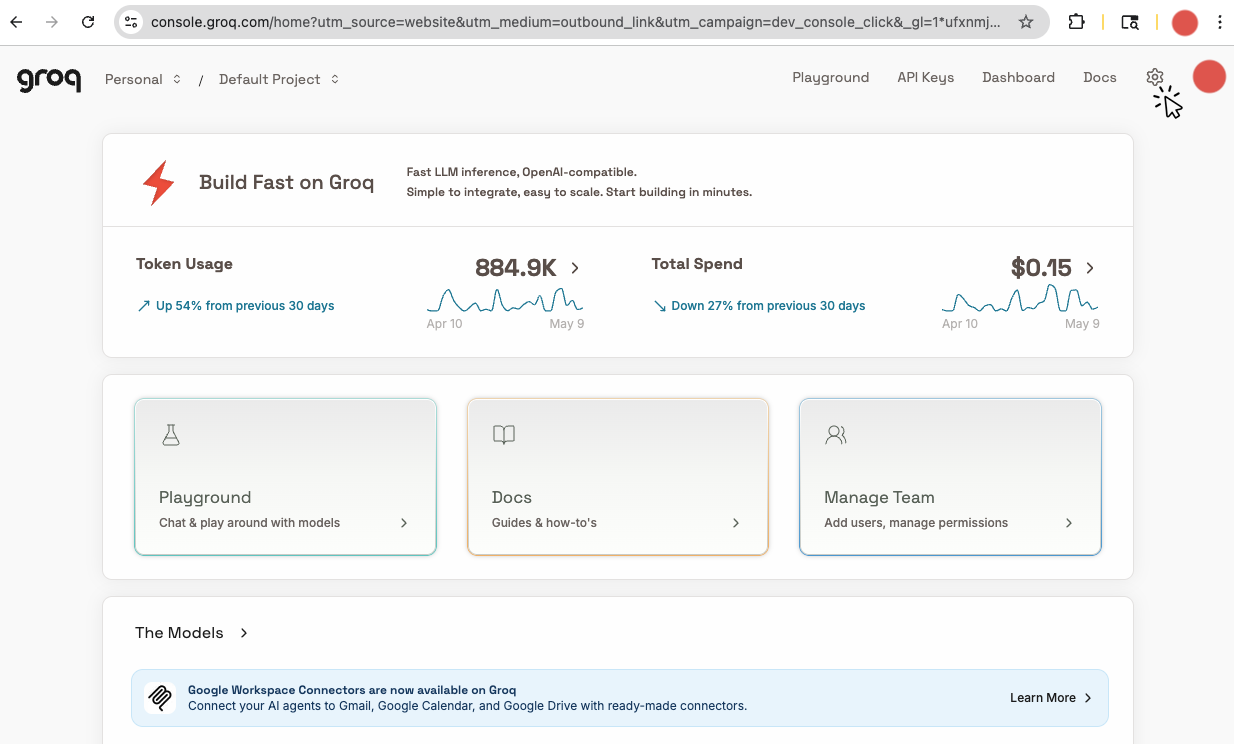Click the 'Build Fast on Groq' heading
The width and height of the screenshot is (1234, 744).
287,182
